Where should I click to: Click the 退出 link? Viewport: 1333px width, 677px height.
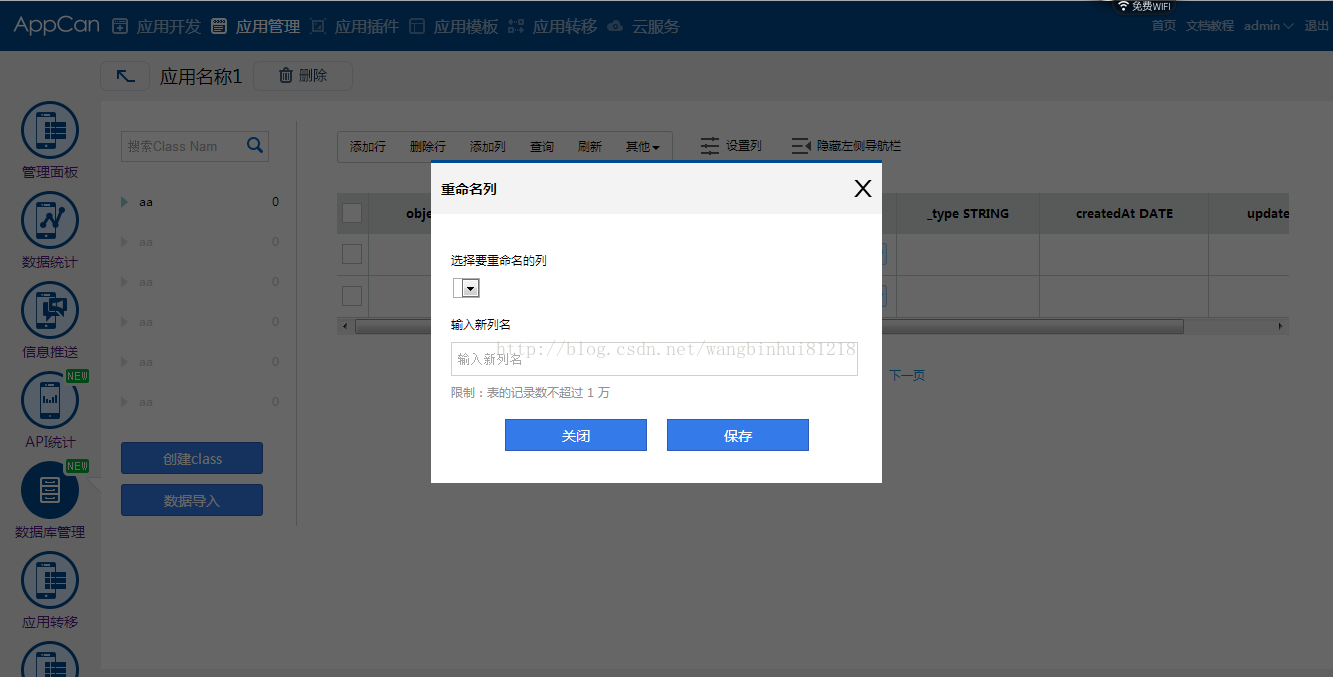coord(1317,26)
